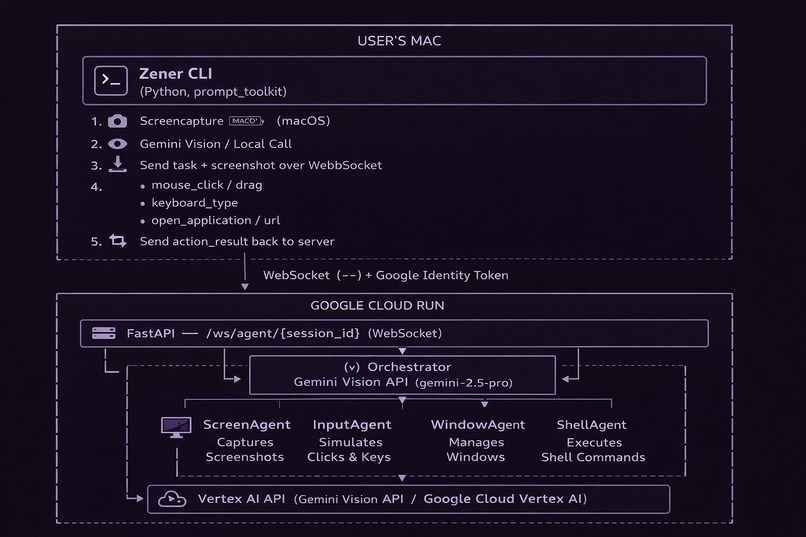Click the "(Python, prompt_toolkit)" subtitle
This screenshot has height=537, width=806.
[x=213, y=91]
